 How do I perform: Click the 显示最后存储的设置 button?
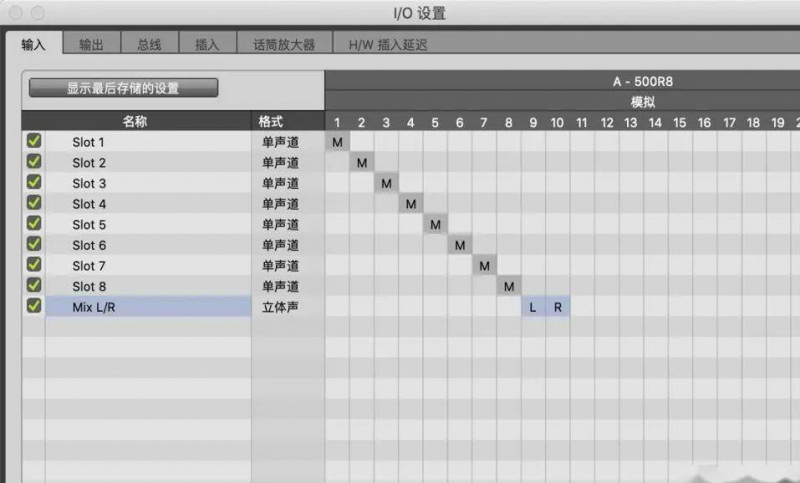[123, 88]
